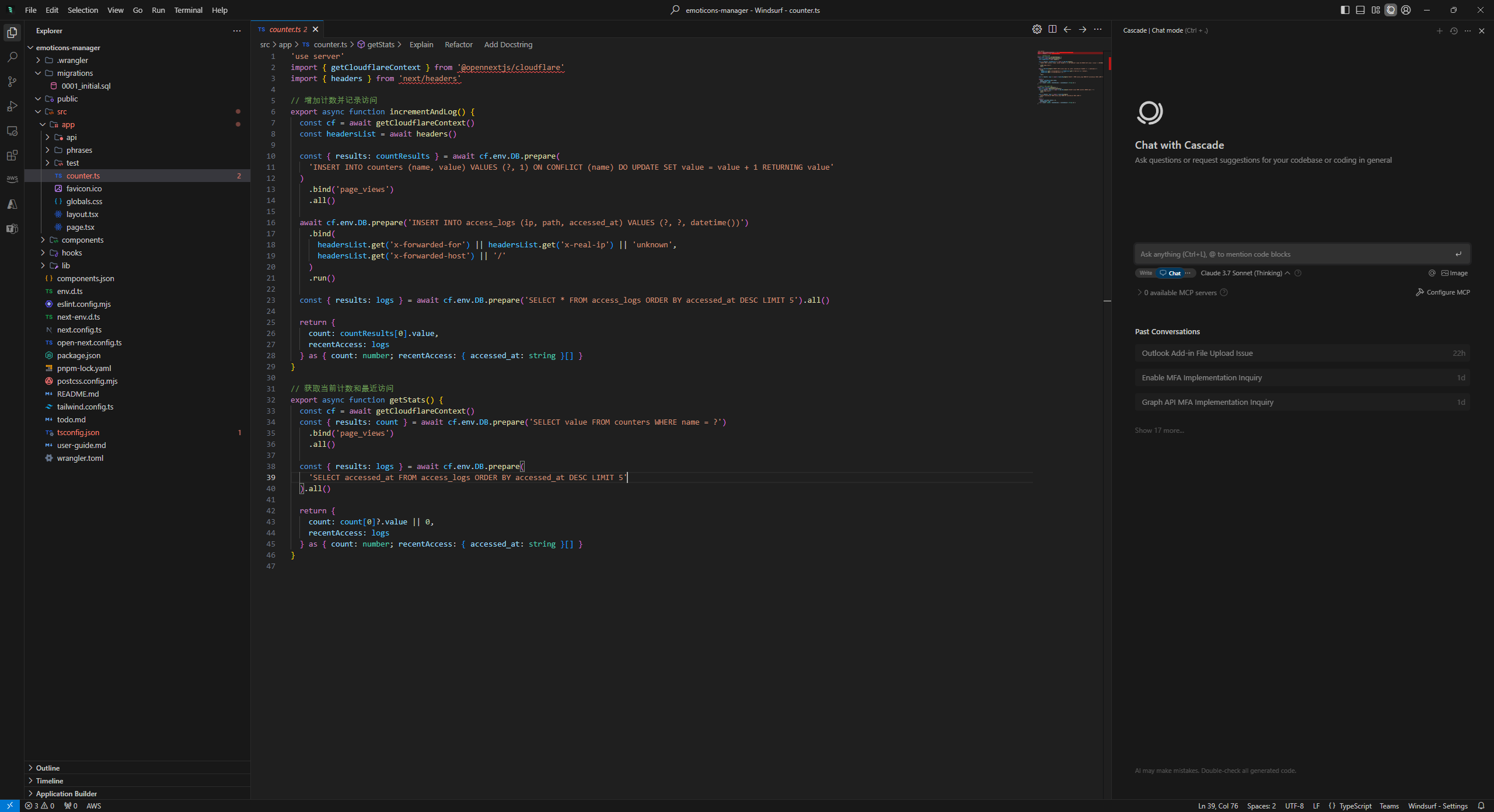
Task: Click the AWS toolkit sidebar icon
Action: click(12, 179)
